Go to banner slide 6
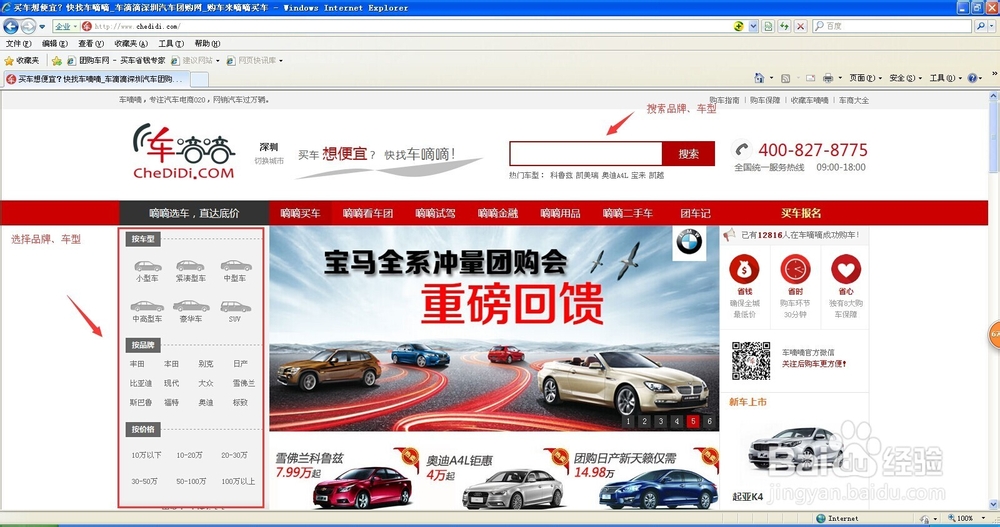Image resolution: width=1000 pixels, height=527 pixels. (709, 421)
